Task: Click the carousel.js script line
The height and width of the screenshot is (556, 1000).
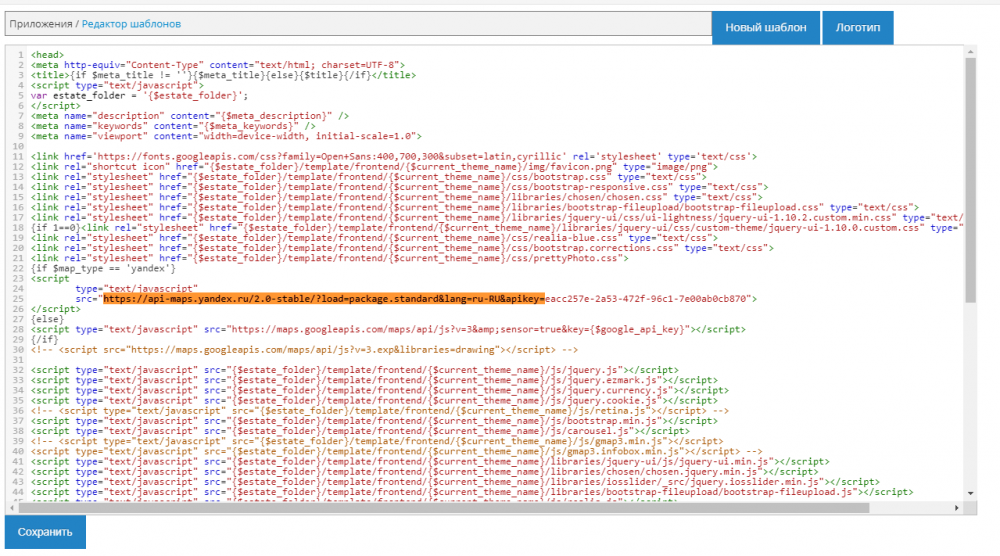Action: (x=360, y=431)
